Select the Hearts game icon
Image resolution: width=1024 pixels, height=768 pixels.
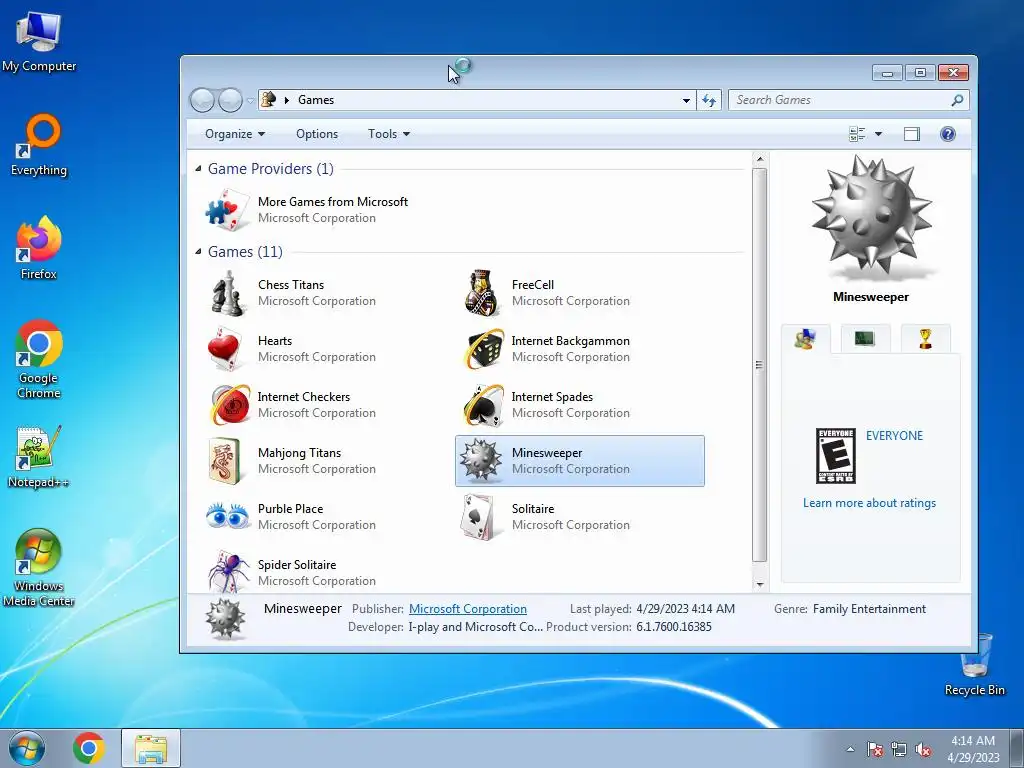coord(225,349)
